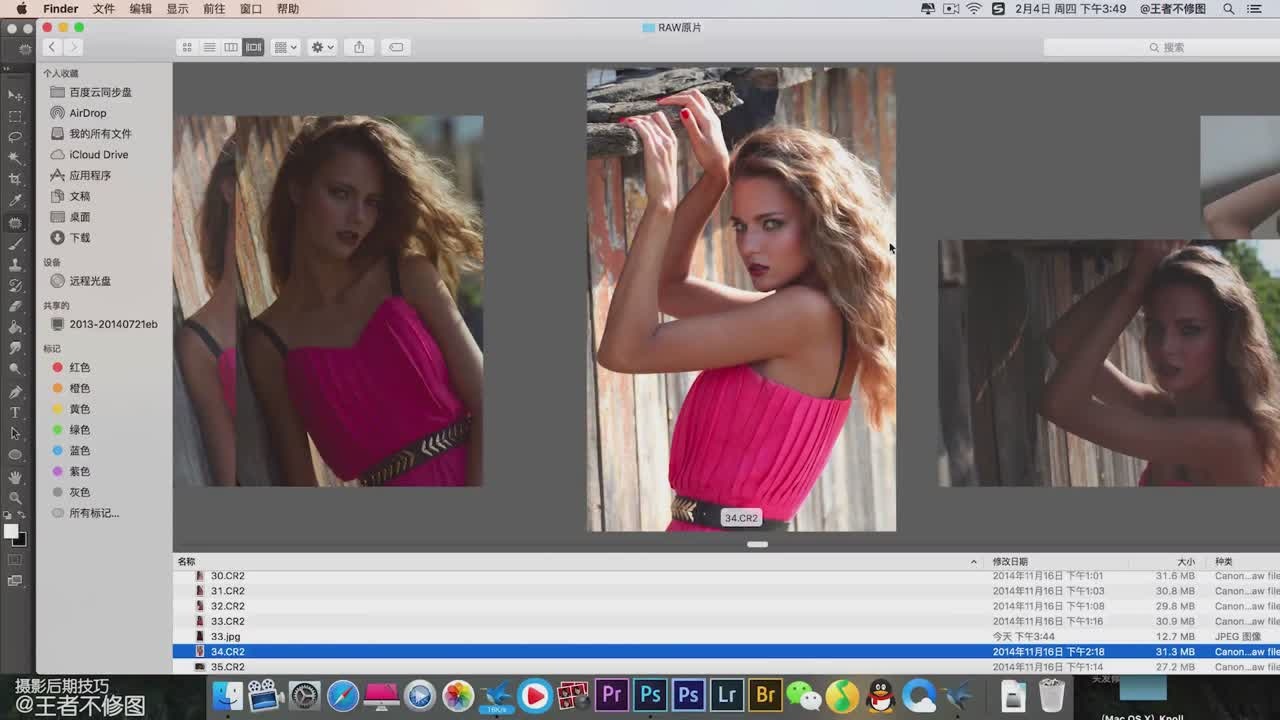This screenshot has width=1280, height=720.
Task: Click the Cover Flow resize handle
Action: 757,544
